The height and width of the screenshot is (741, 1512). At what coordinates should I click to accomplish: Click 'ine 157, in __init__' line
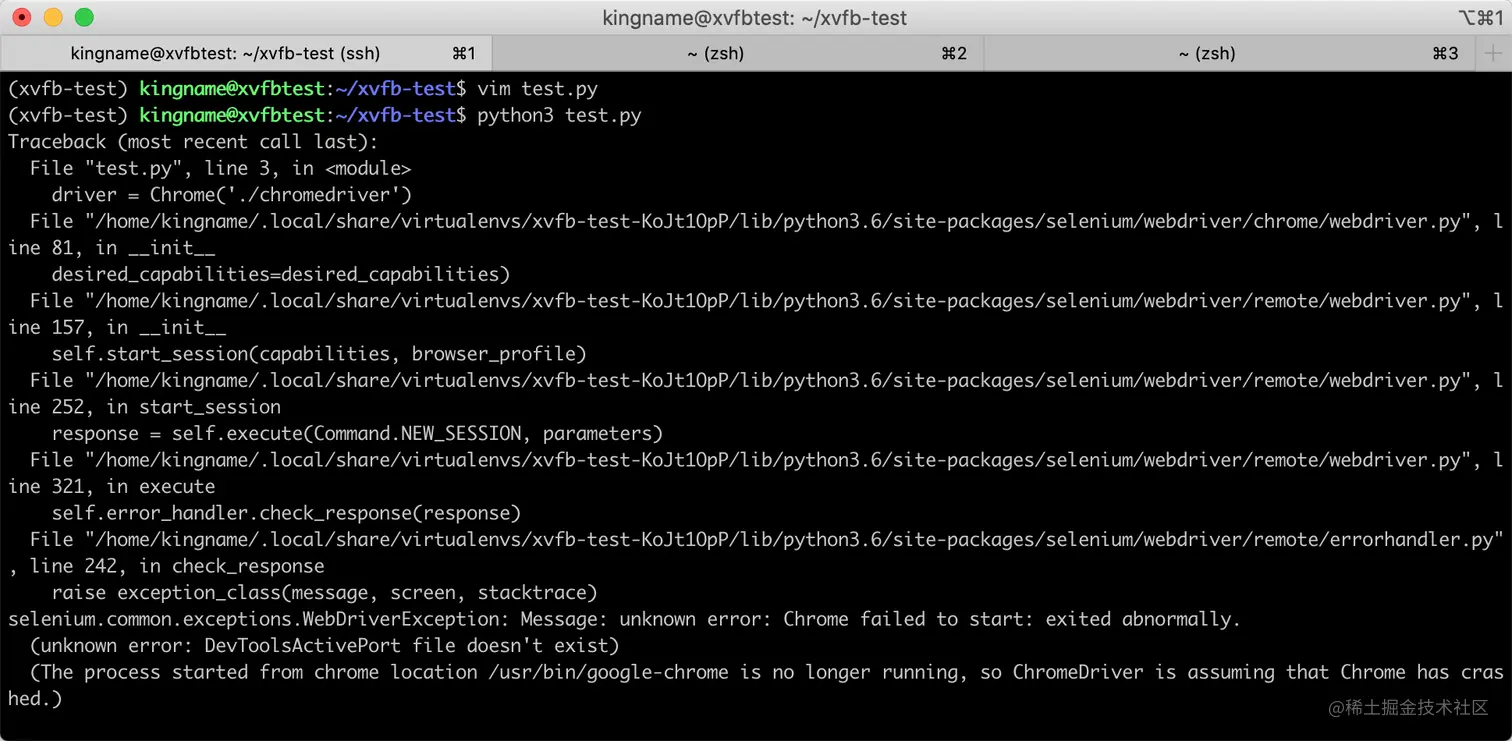pyautogui.click(x=117, y=327)
